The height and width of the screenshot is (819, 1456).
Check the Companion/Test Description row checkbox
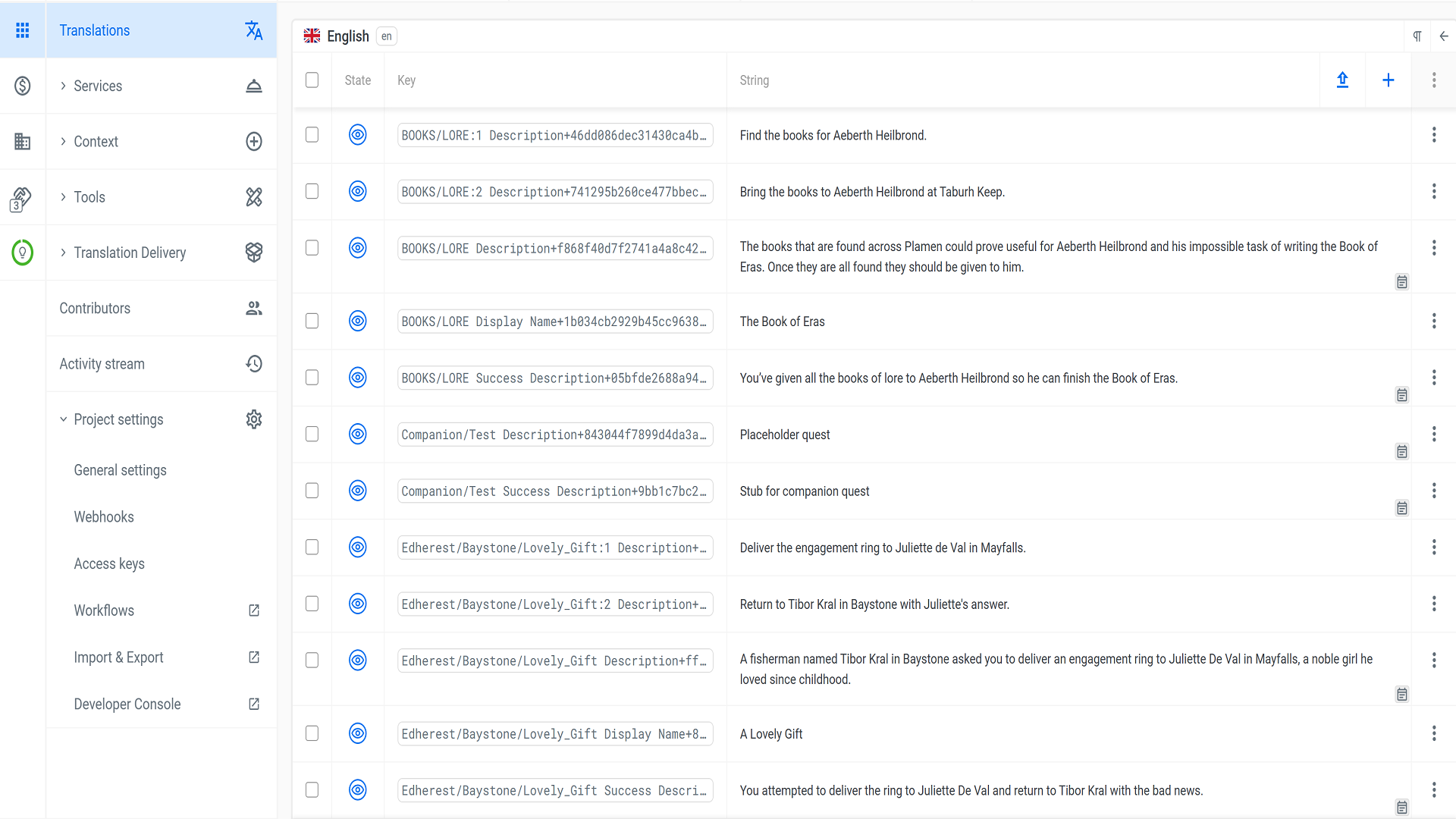coord(312,435)
